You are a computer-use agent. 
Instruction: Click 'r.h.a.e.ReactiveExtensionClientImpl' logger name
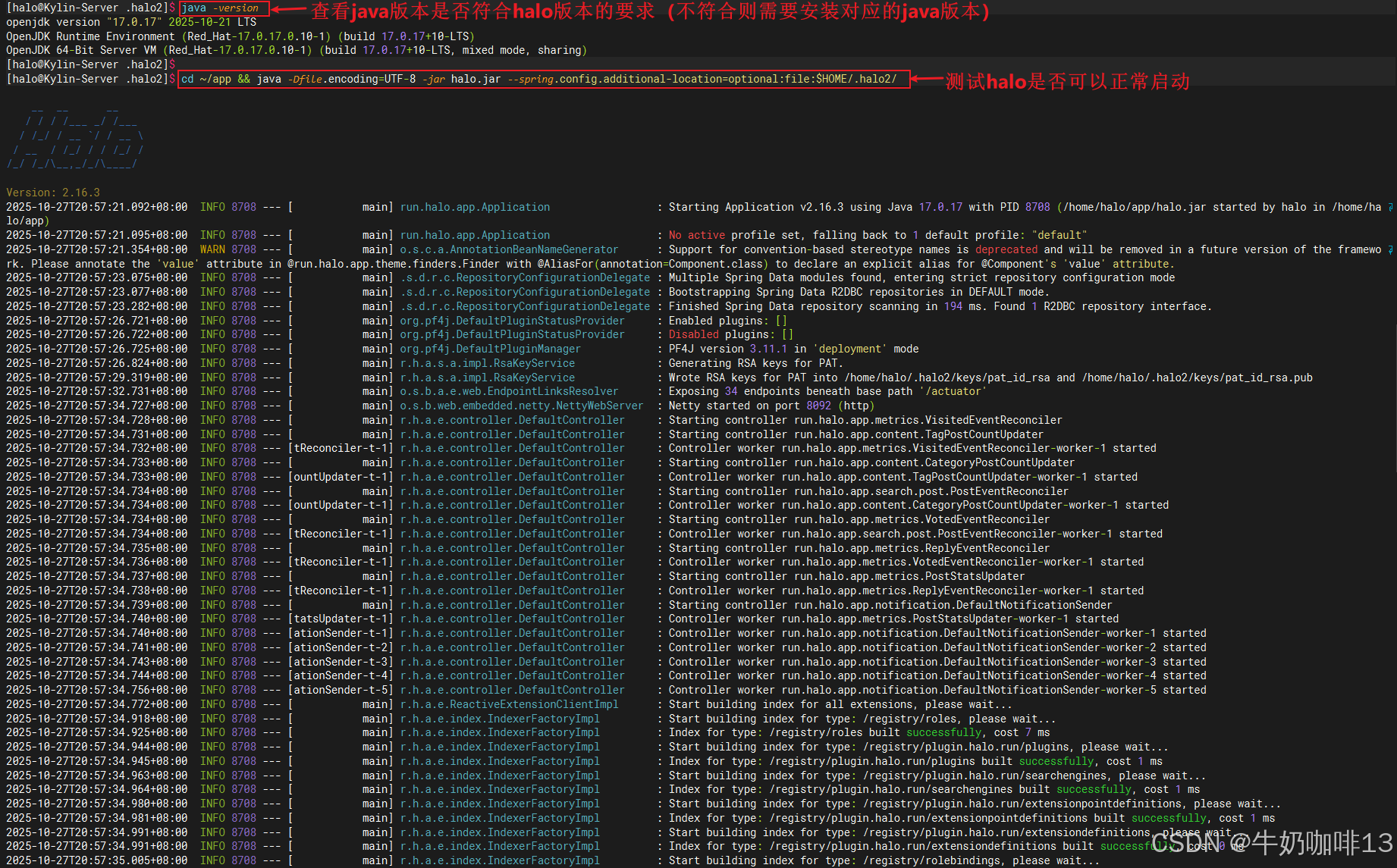[509, 704]
